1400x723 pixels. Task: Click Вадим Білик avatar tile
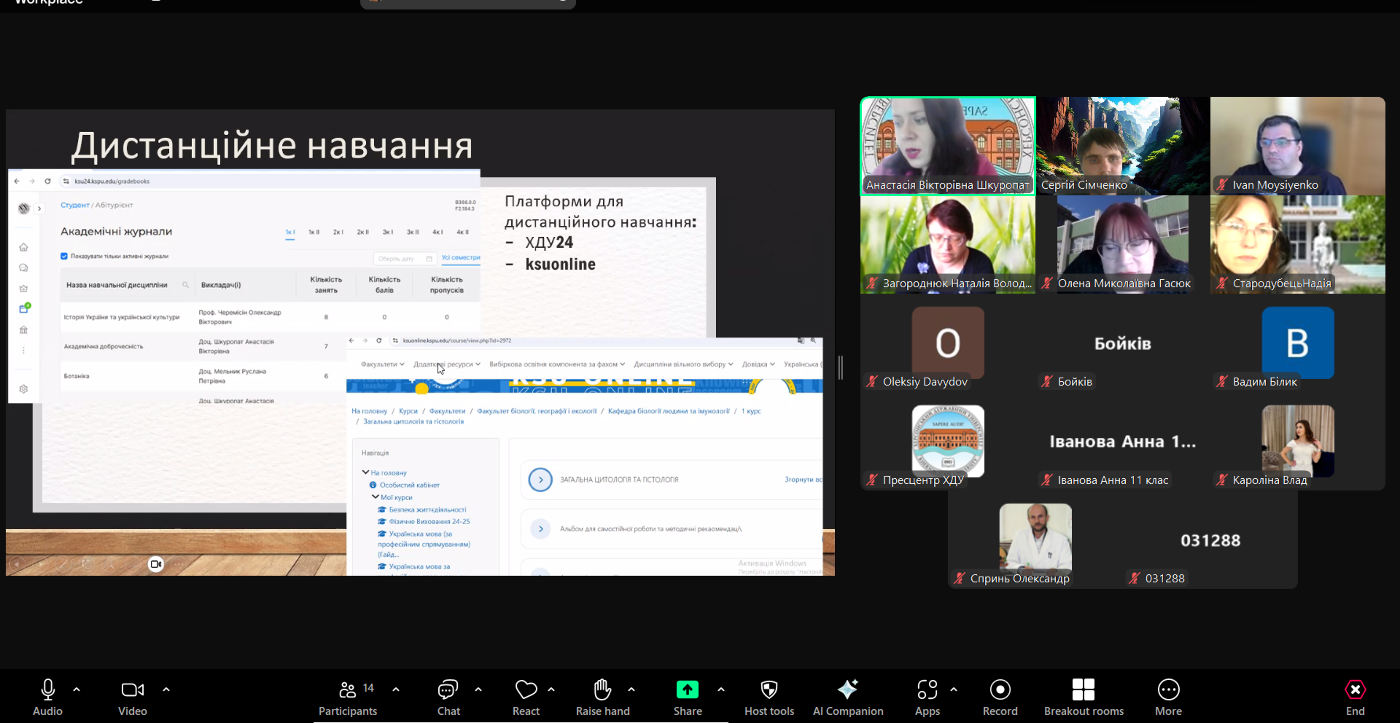pyautogui.click(x=1297, y=343)
